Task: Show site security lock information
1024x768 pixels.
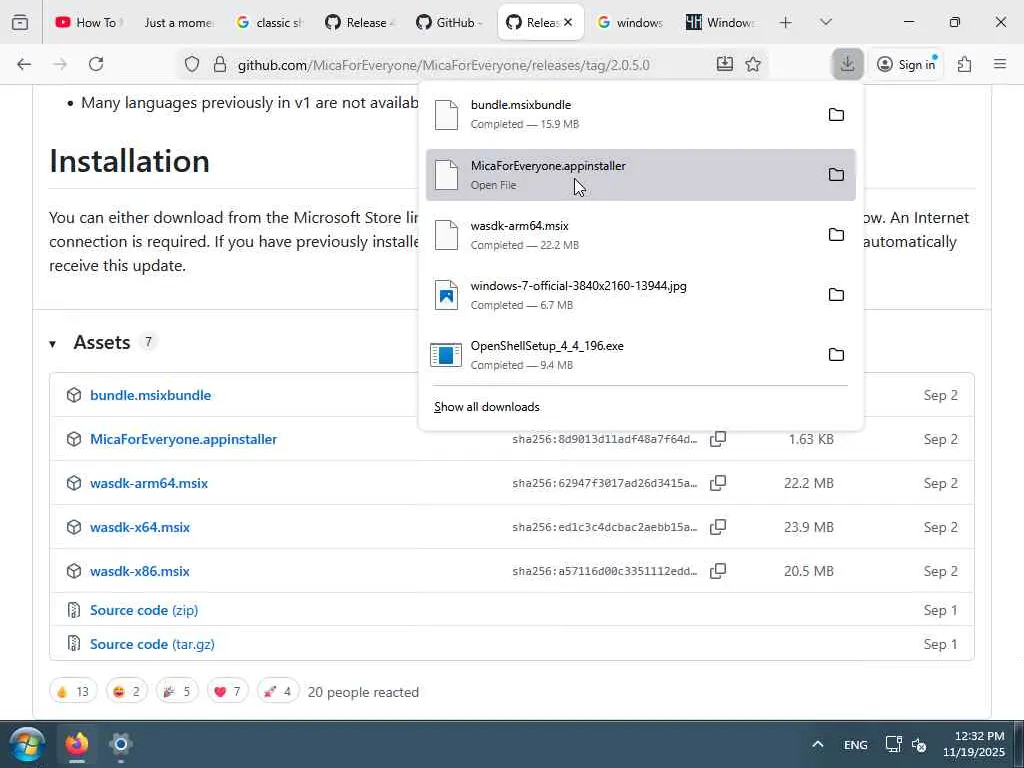Action: (x=220, y=64)
